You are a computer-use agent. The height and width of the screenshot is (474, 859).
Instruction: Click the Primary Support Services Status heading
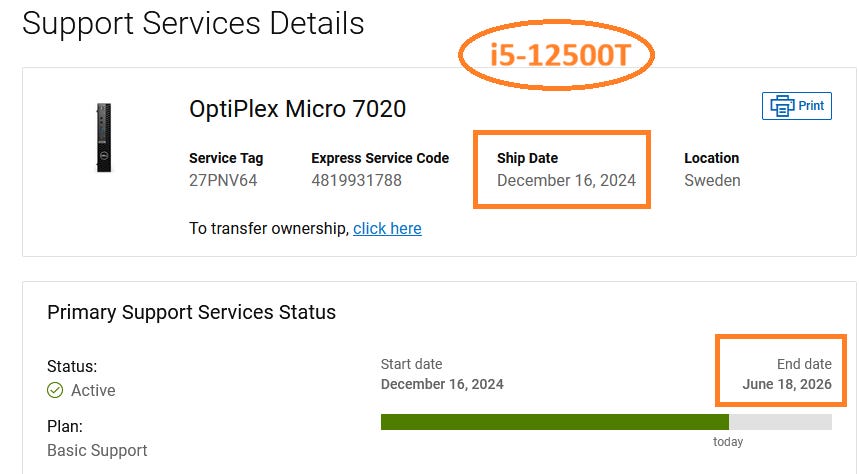tap(191, 312)
